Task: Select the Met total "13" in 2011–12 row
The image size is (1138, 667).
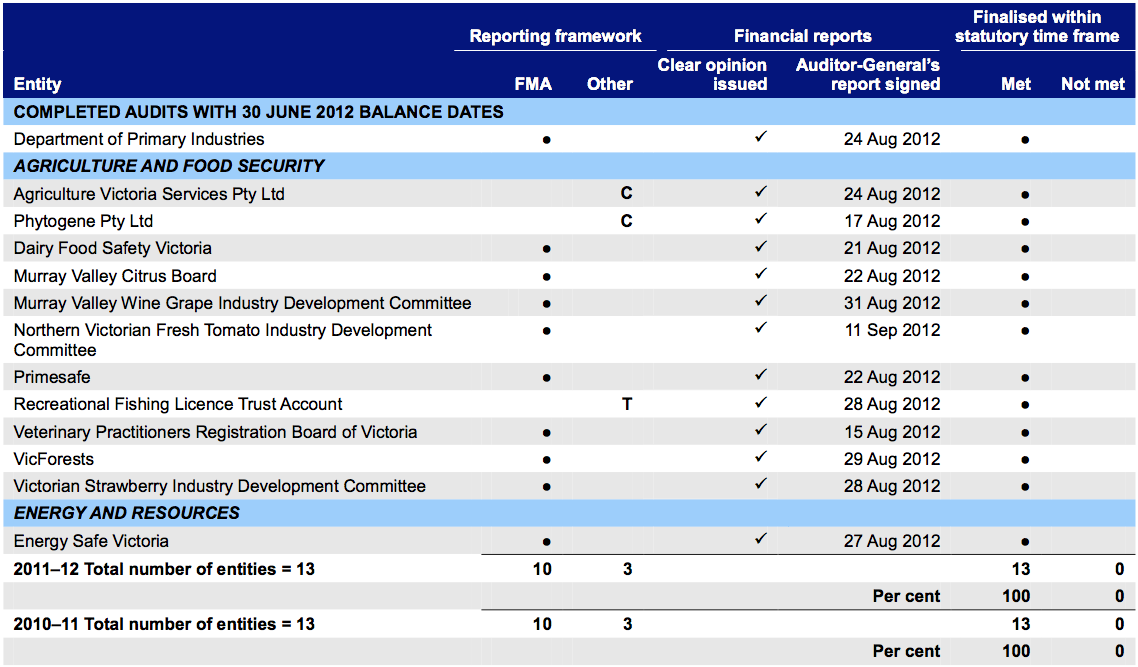Action: 1021,570
